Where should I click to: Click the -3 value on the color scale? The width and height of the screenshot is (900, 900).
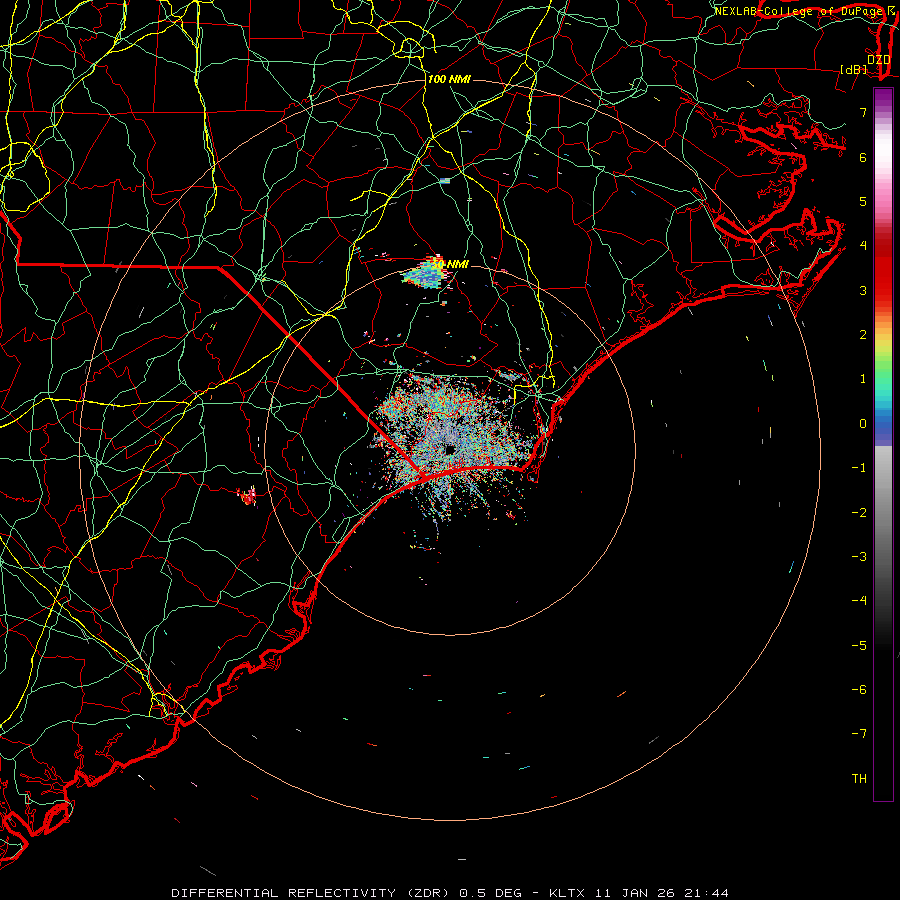click(x=859, y=556)
